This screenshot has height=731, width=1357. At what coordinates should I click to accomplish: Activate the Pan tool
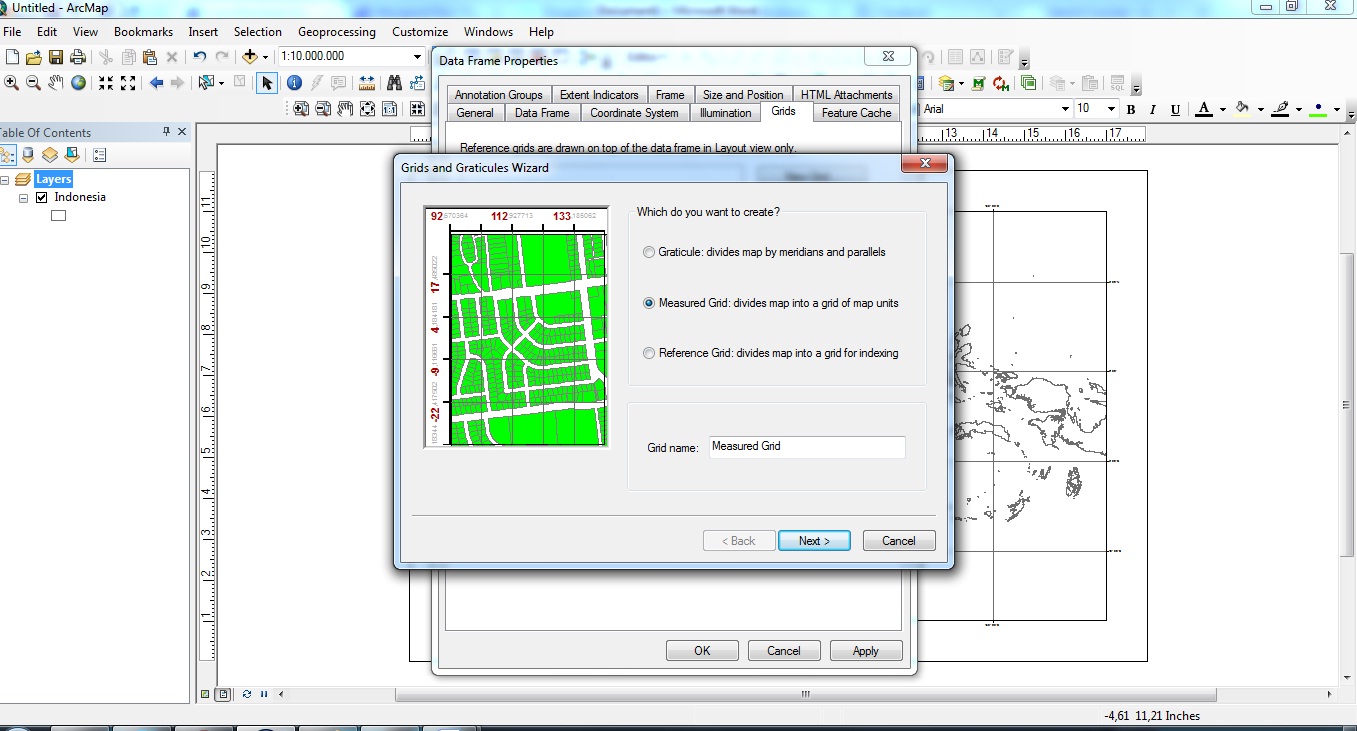point(56,83)
